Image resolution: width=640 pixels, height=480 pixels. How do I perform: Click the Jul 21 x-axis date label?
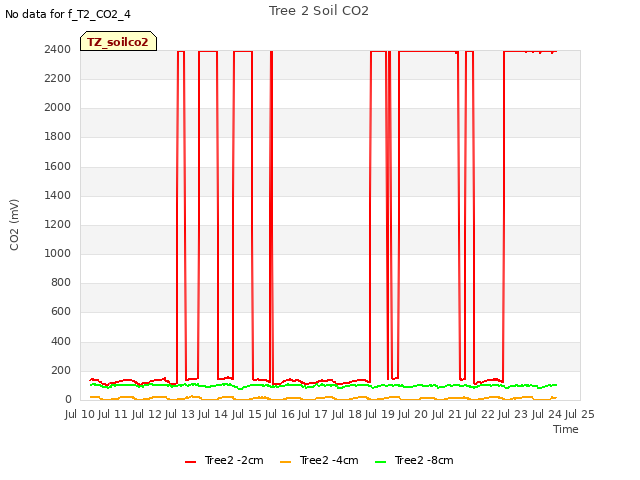pos(447,414)
